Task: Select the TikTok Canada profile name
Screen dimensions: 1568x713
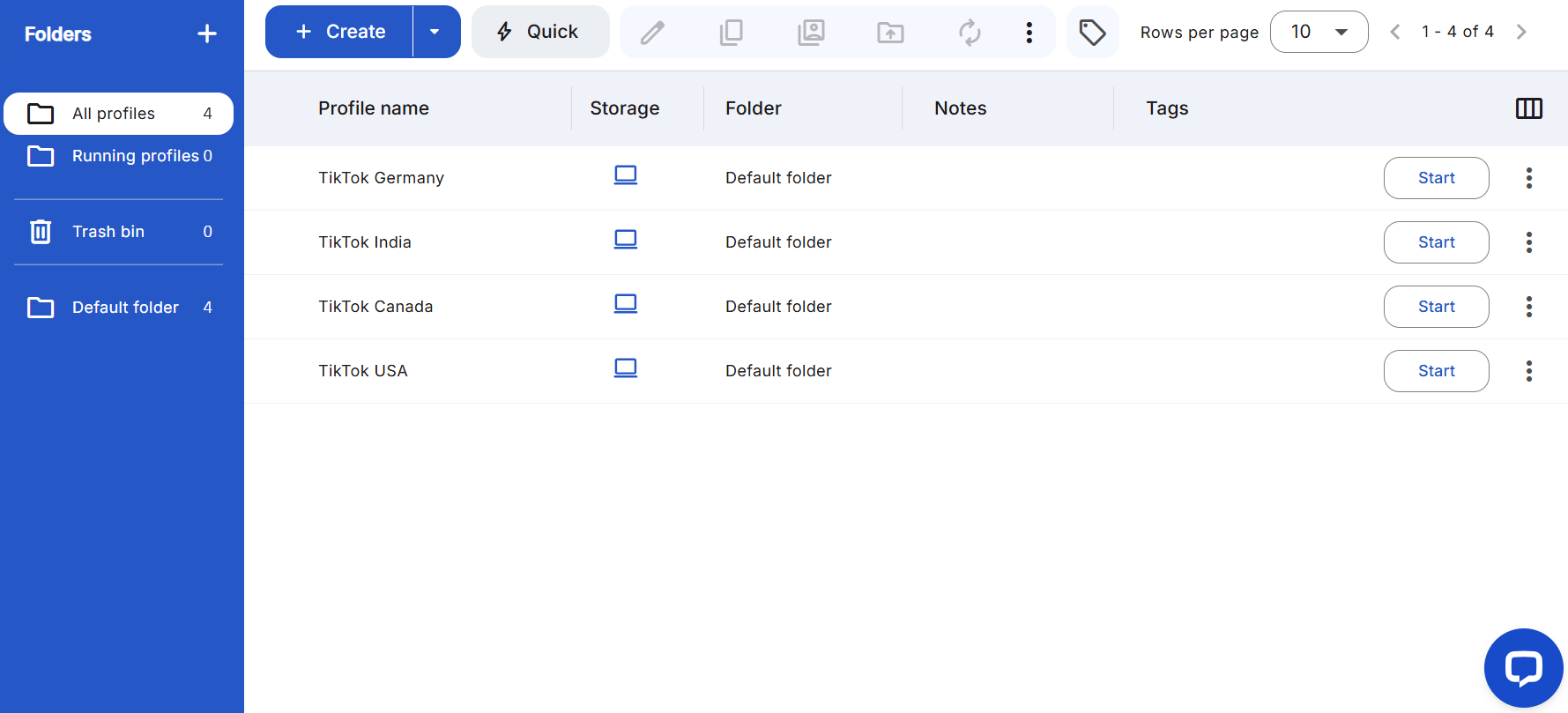Action: point(375,307)
